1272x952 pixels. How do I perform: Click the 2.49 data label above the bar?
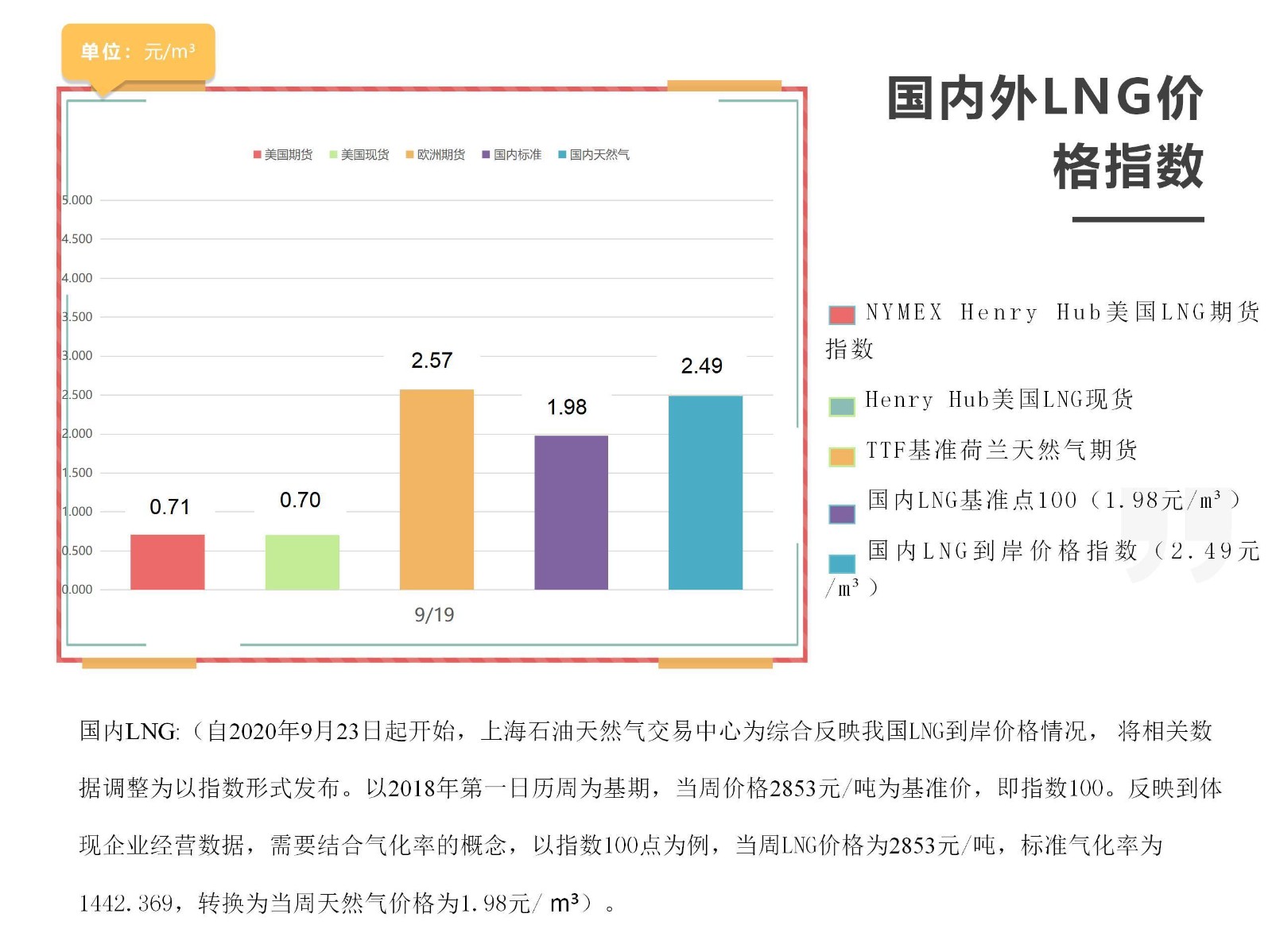click(x=702, y=366)
